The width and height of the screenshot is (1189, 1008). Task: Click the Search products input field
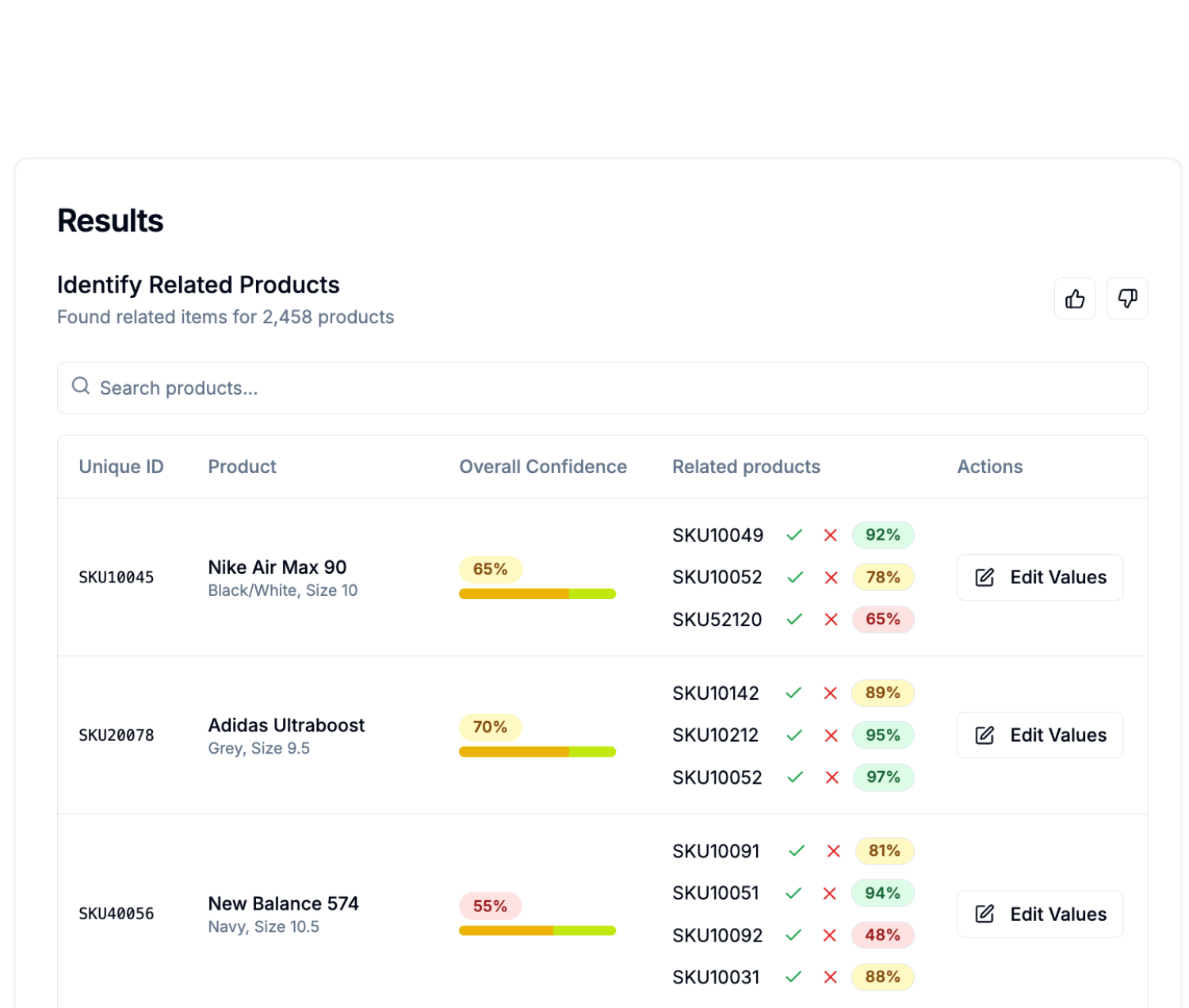point(396,388)
